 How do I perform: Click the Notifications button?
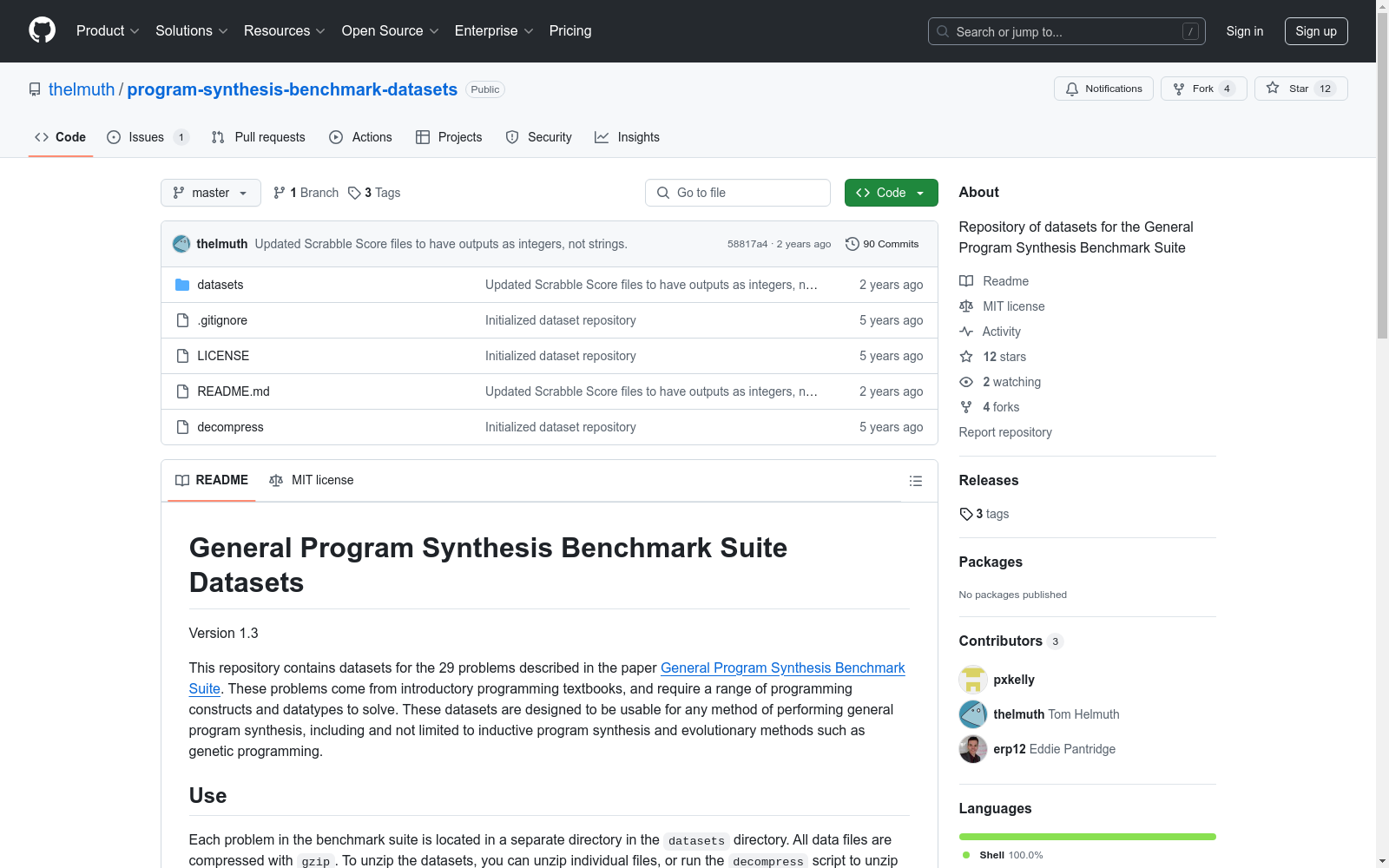(1103, 89)
